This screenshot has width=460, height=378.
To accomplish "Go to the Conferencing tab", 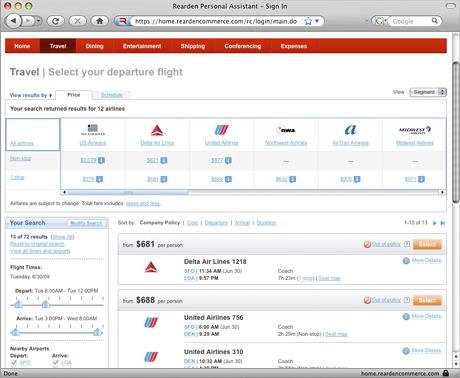I will pyautogui.click(x=243, y=46).
